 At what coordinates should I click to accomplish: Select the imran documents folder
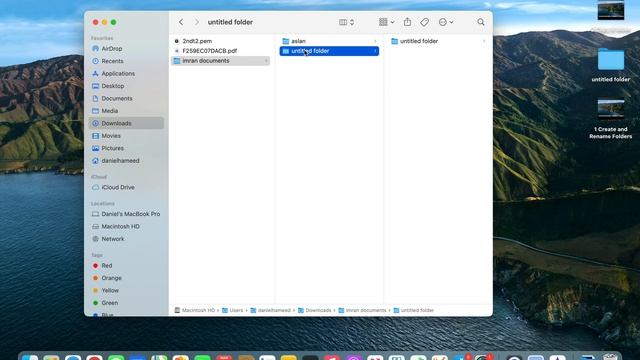pos(220,60)
